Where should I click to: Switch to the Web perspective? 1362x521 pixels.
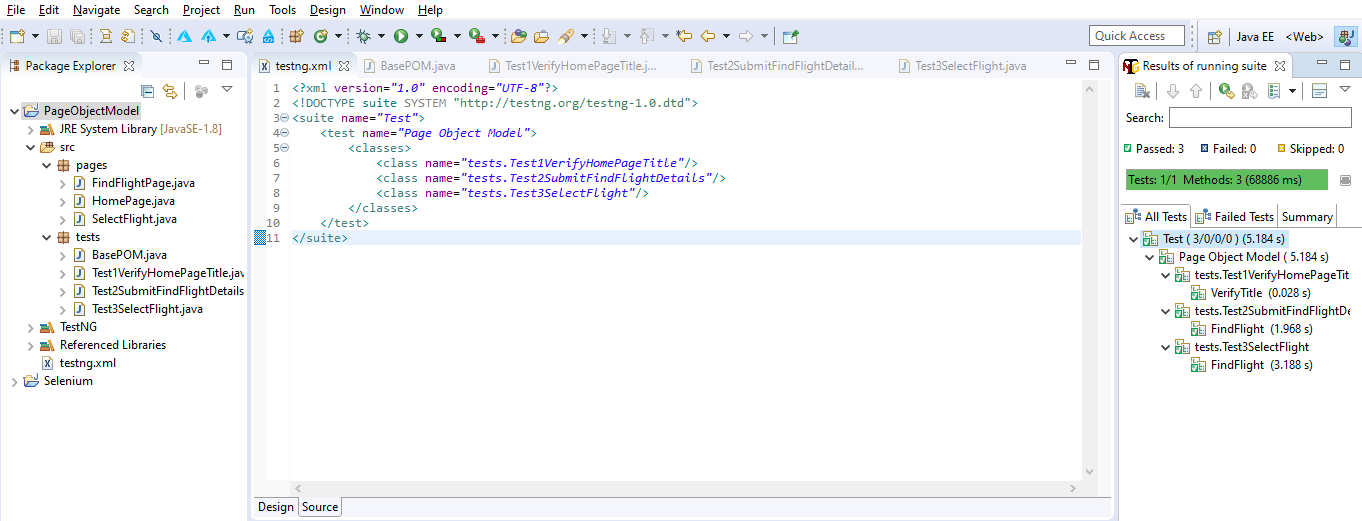coord(1304,36)
